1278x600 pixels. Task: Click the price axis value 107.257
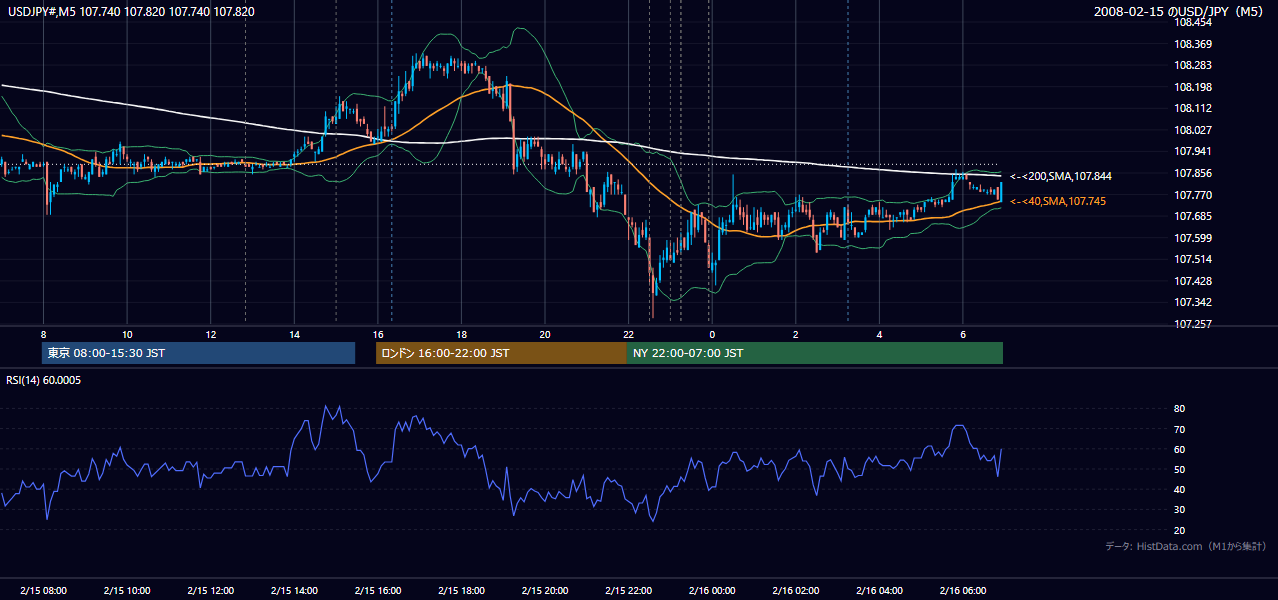tap(1194, 324)
